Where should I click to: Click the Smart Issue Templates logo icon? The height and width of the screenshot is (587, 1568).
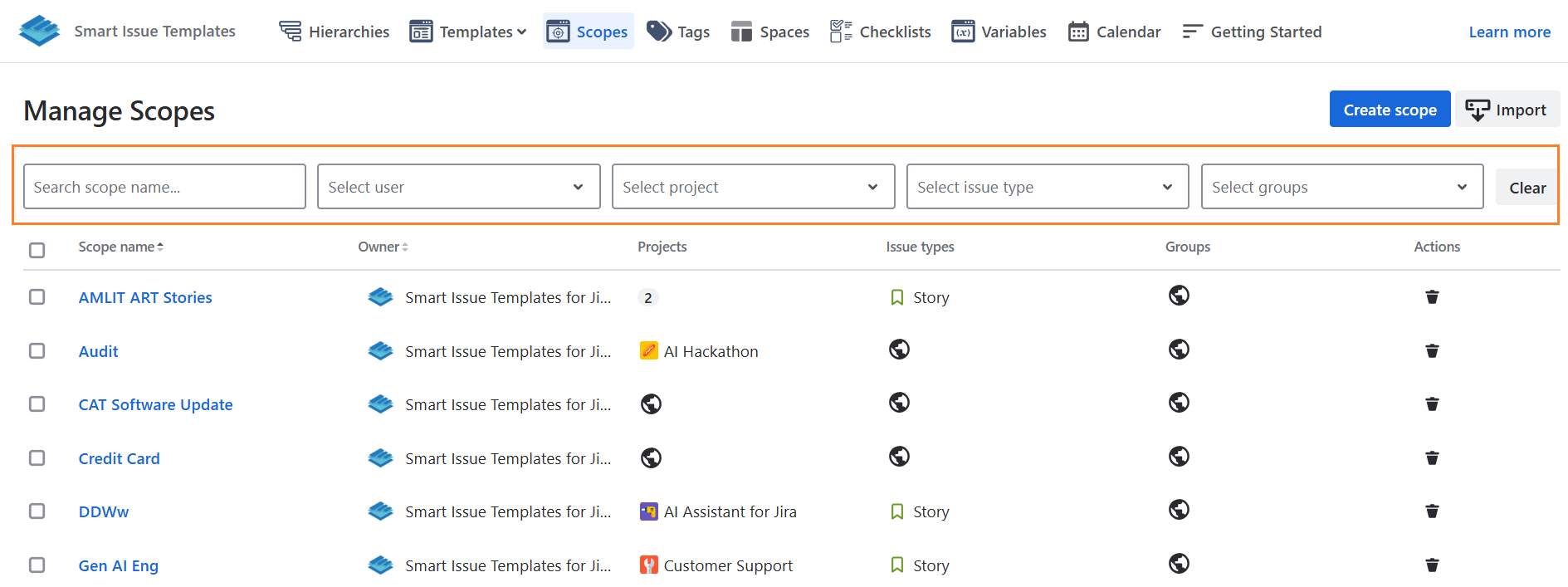point(39,31)
